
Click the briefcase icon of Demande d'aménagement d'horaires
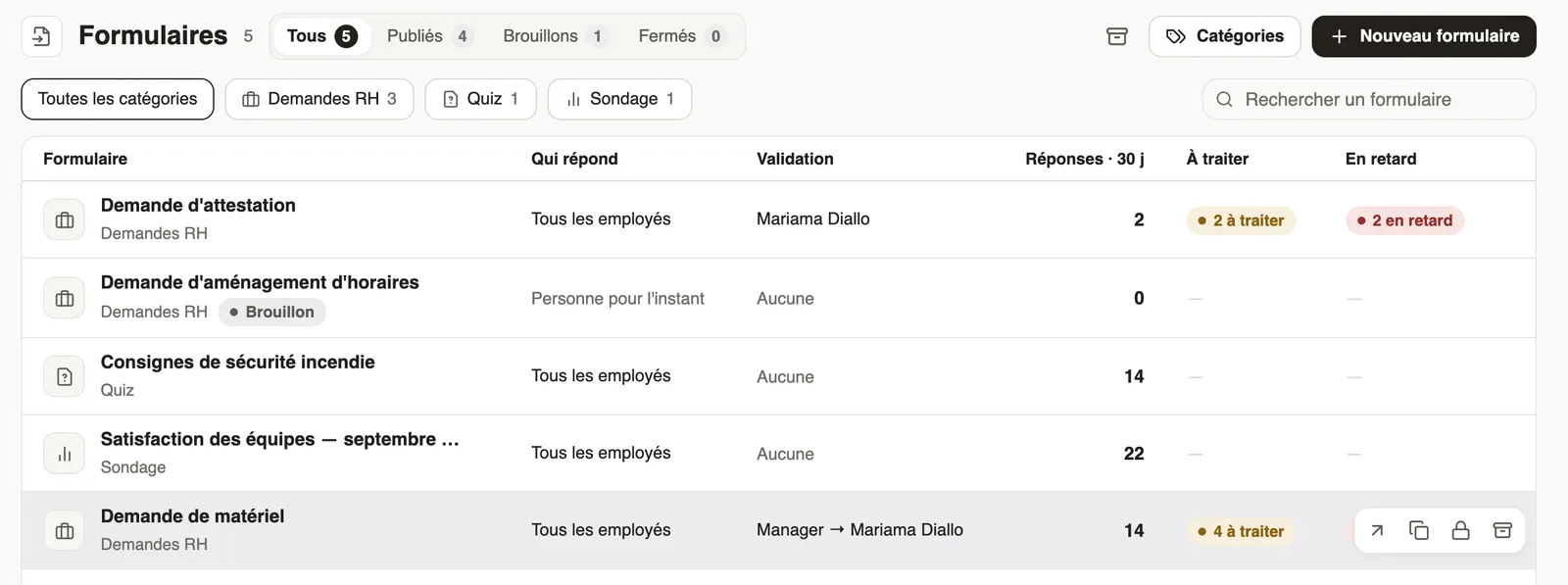(65, 299)
